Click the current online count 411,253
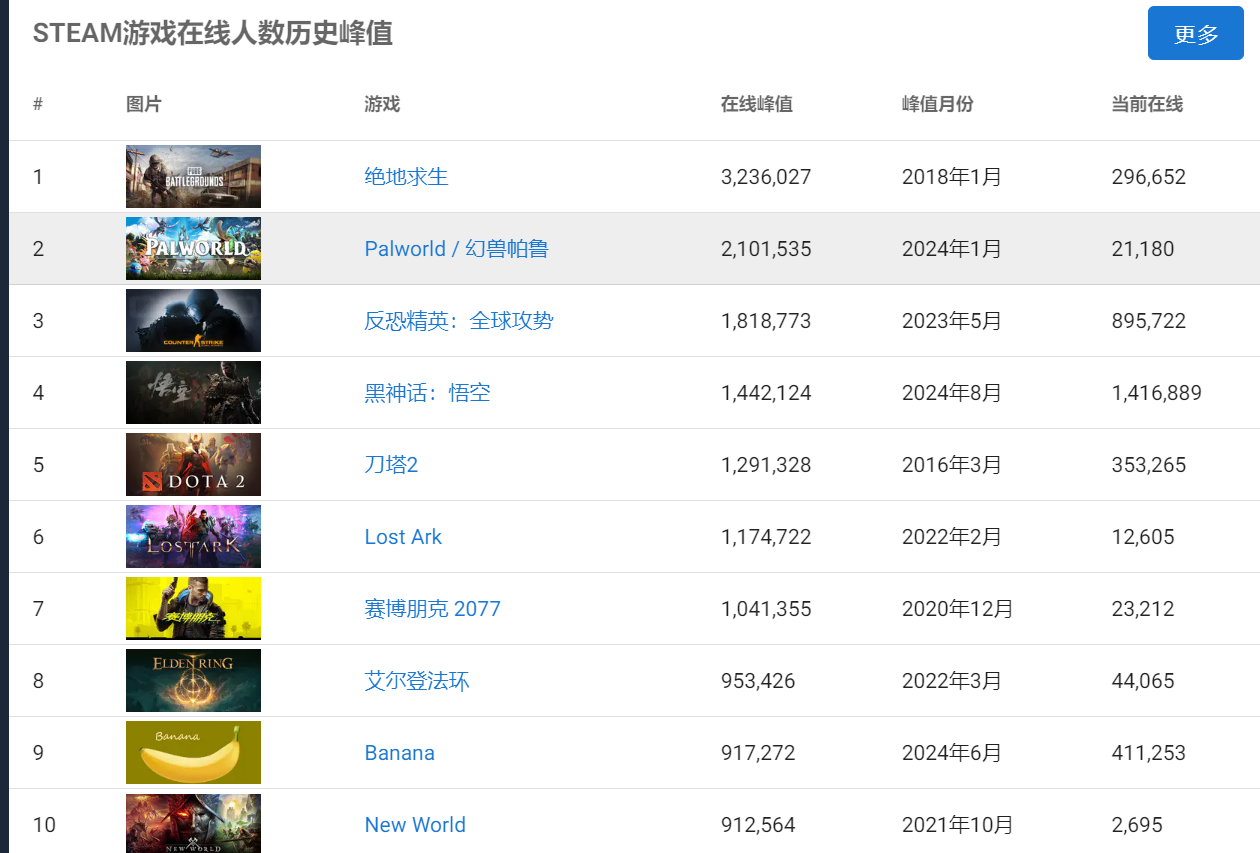This screenshot has width=1260, height=853. 1149,753
